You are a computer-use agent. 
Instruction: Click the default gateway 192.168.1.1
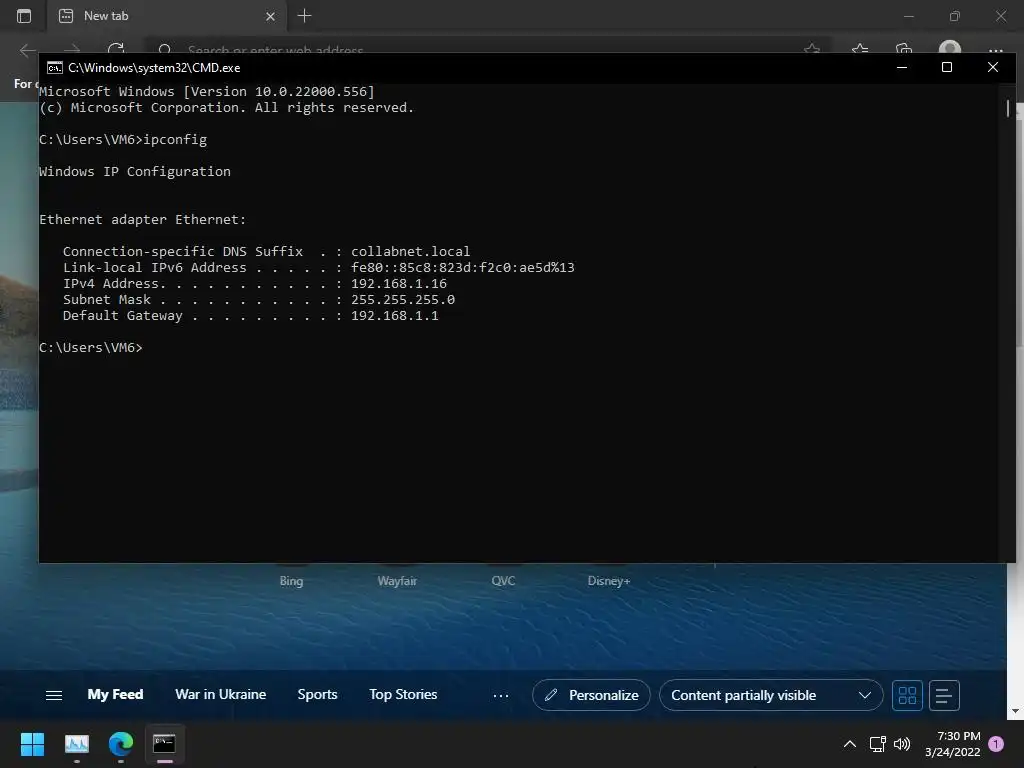pos(394,315)
